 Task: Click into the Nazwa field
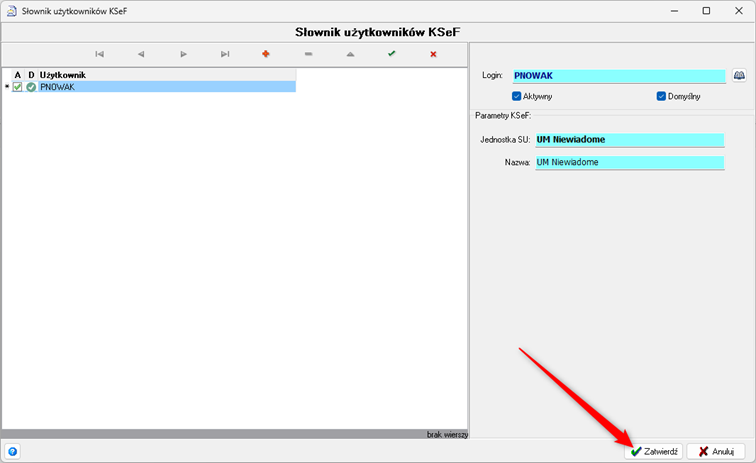(x=629, y=162)
